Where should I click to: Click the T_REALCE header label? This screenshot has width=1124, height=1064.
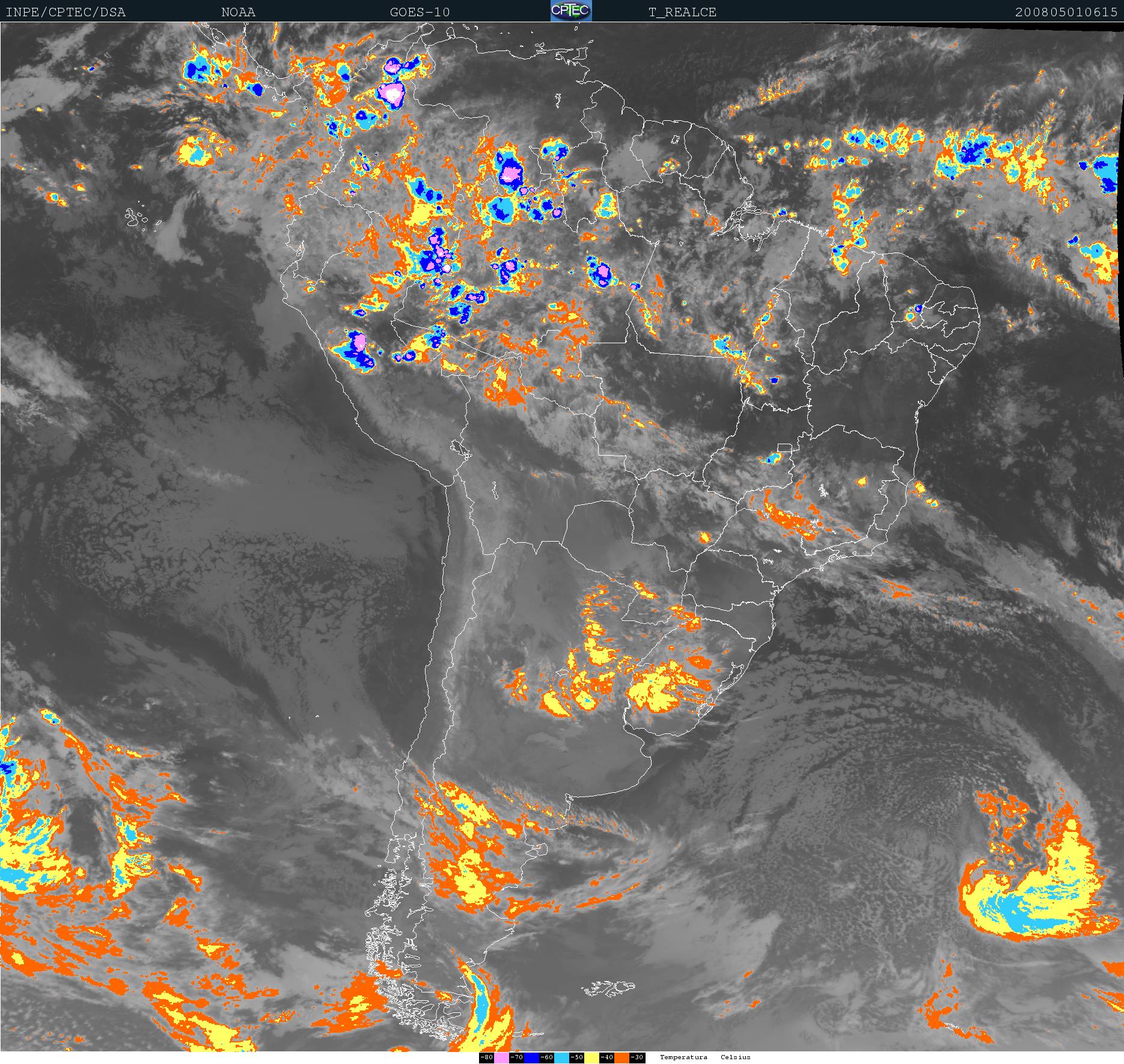click(682, 12)
